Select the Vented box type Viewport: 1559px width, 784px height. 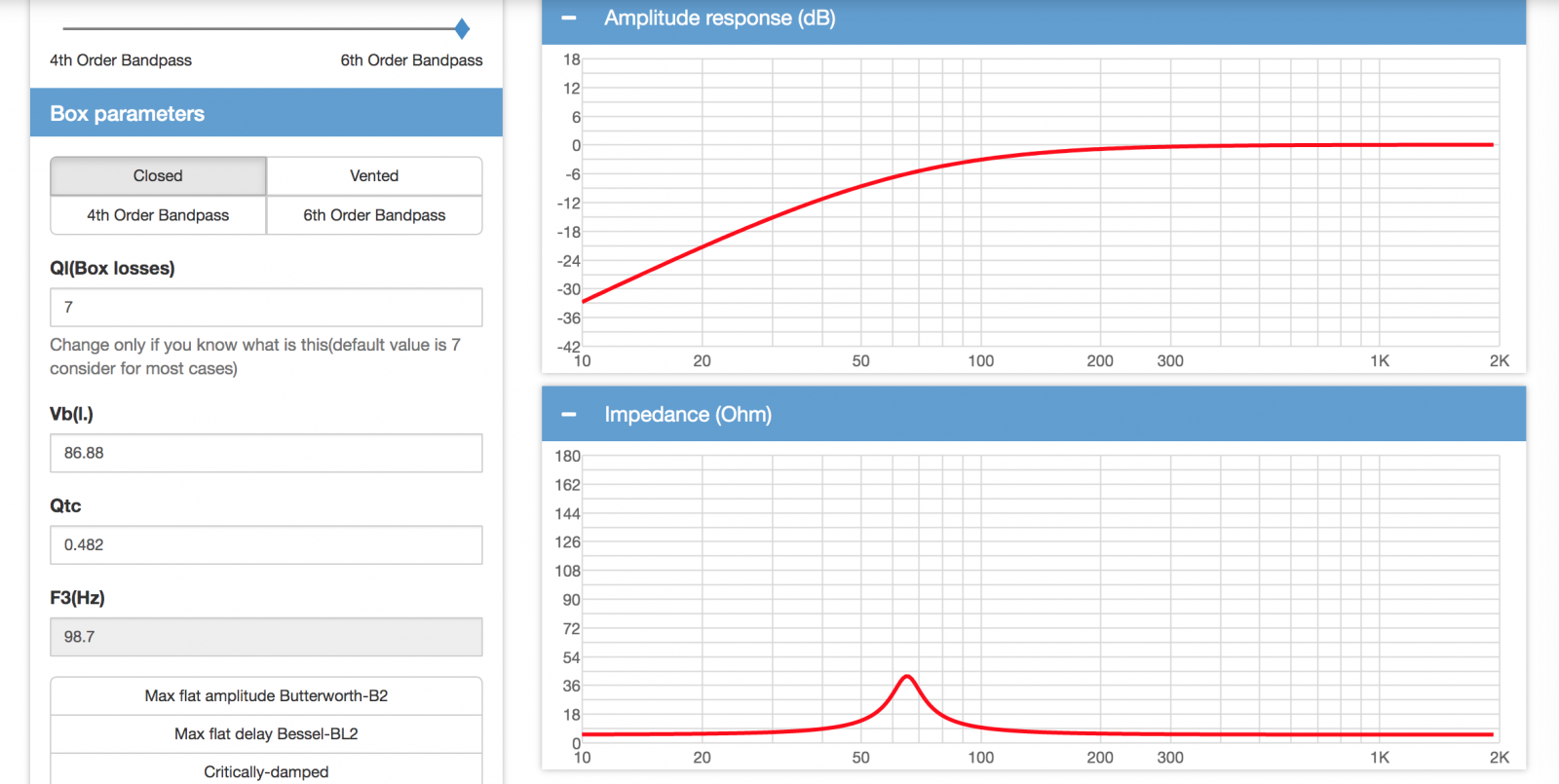[374, 176]
